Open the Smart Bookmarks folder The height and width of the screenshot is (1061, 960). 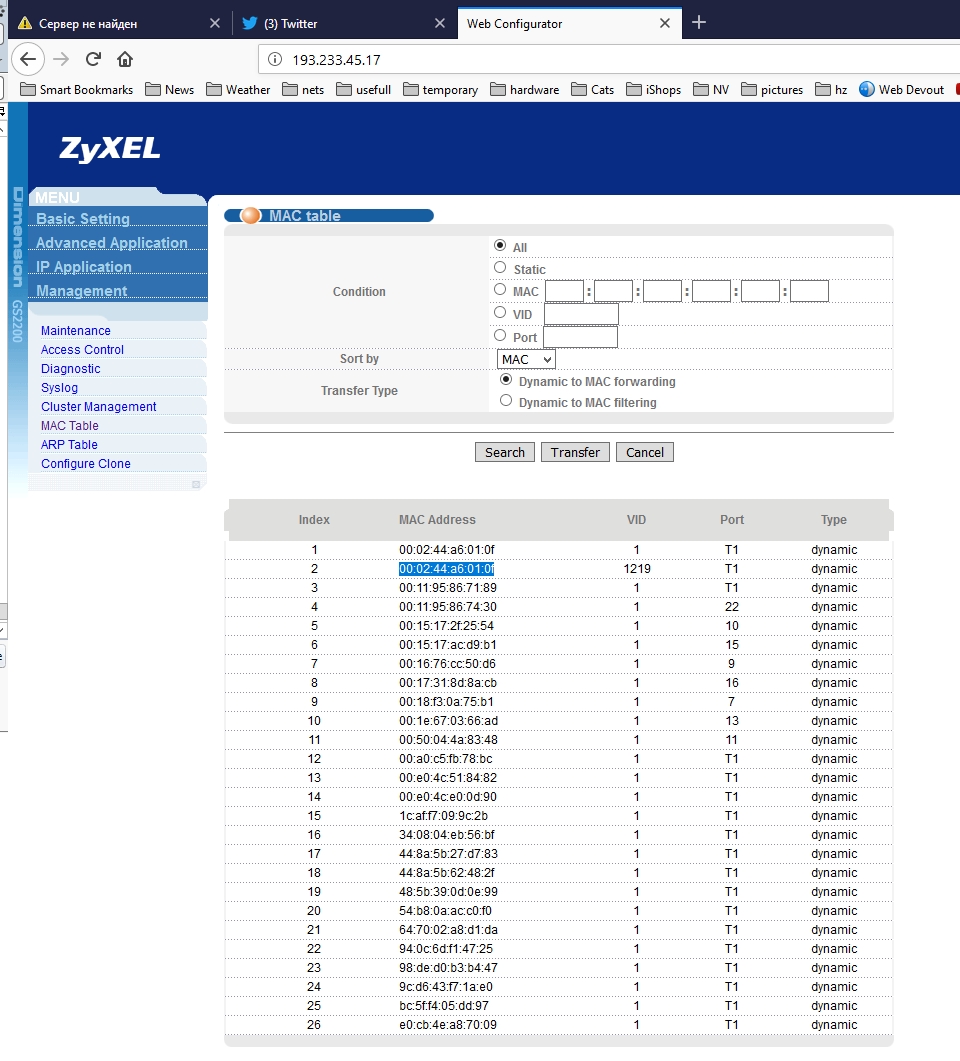point(76,89)
